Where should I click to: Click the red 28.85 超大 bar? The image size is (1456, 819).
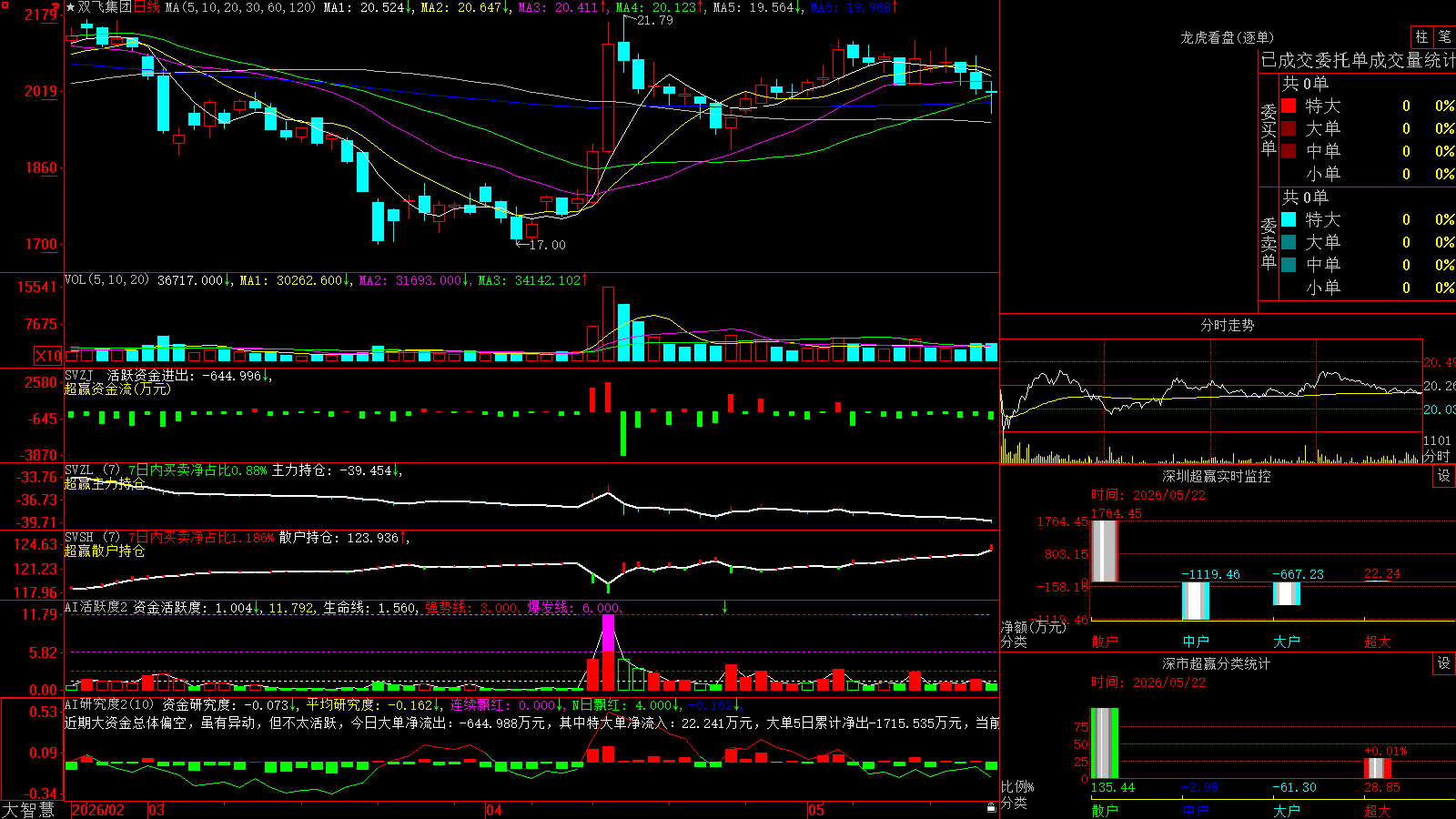point(1378,768)
